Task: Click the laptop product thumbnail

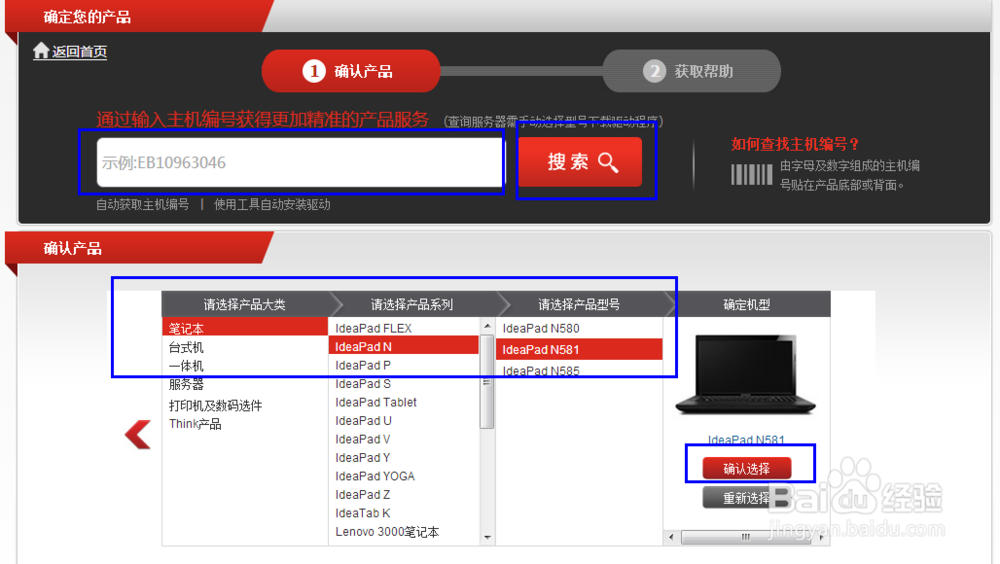Action: (746, 375)
